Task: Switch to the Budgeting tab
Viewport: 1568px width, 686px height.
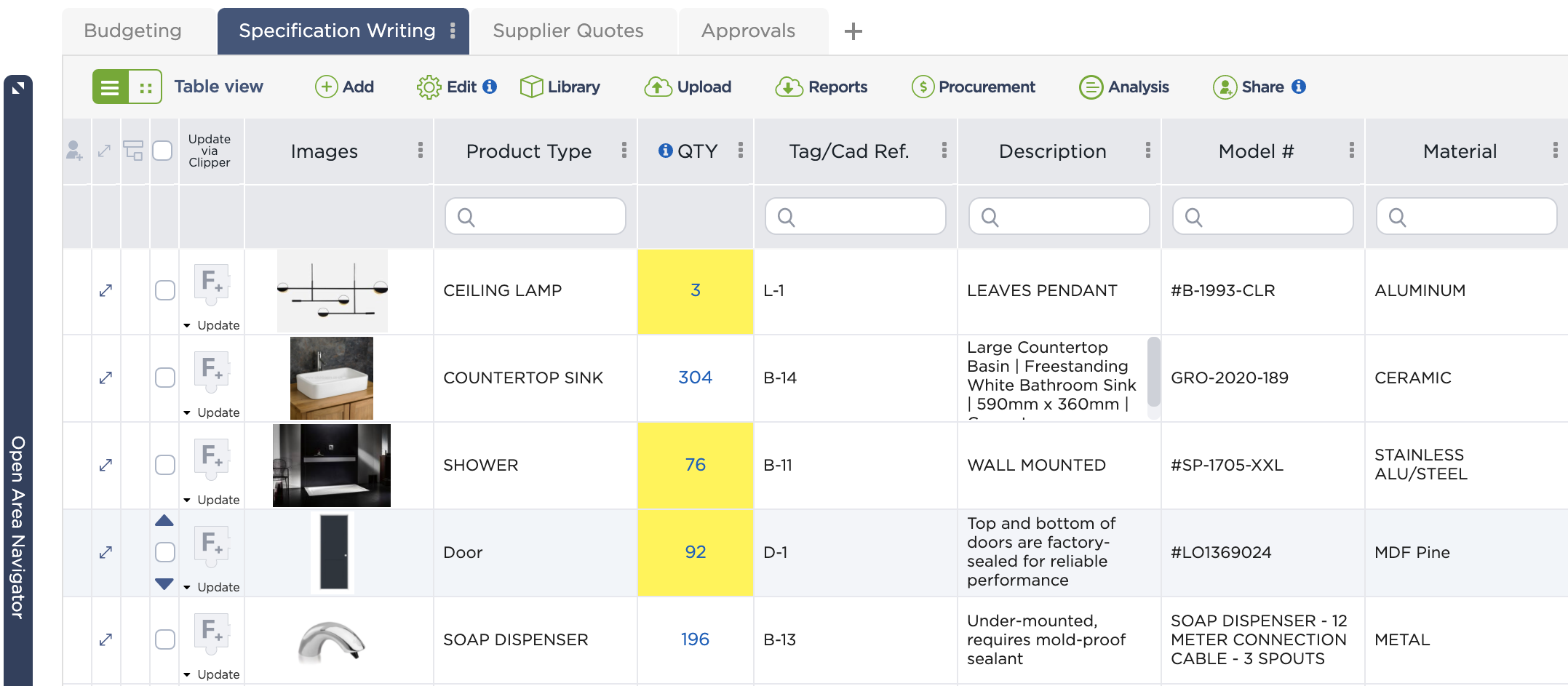Action: [133, 31]
